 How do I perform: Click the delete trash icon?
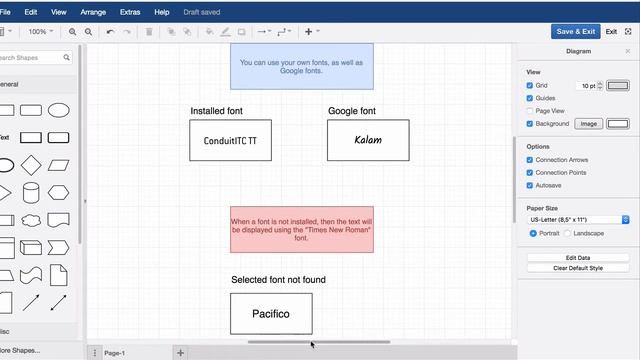tap(149, 31)
